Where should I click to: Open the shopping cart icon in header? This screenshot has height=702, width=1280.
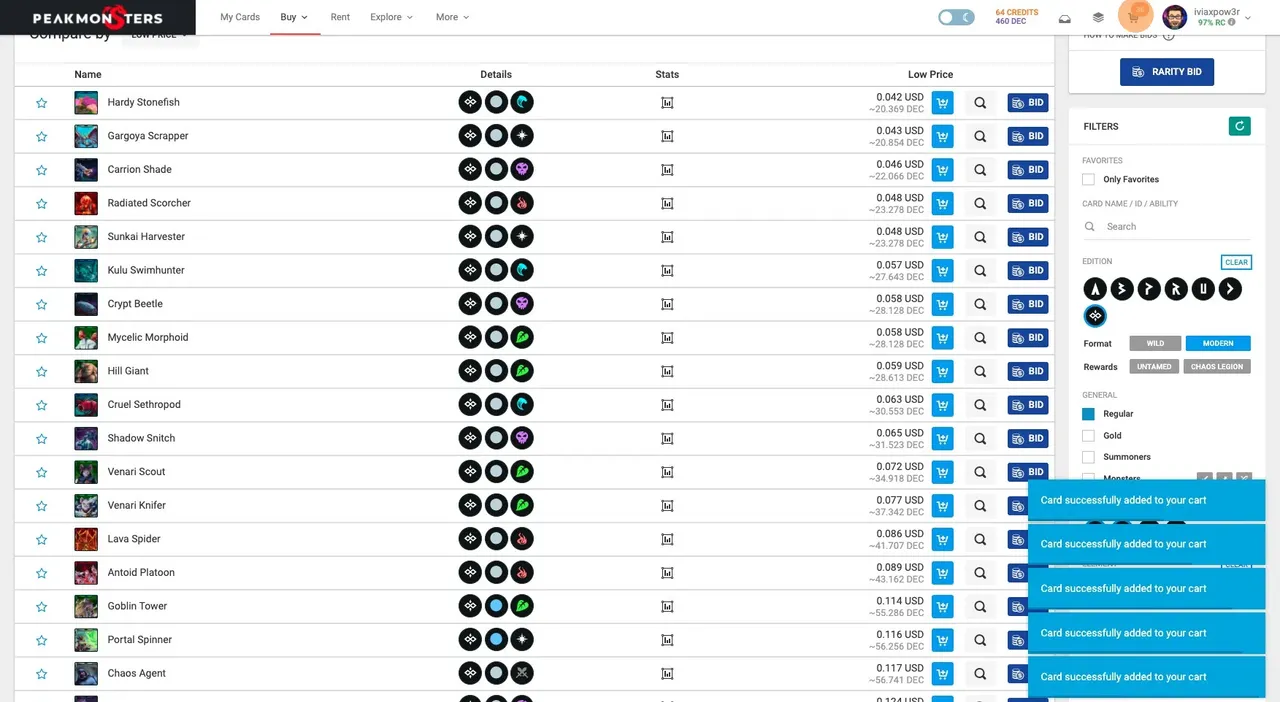(x=1135, y=17)
